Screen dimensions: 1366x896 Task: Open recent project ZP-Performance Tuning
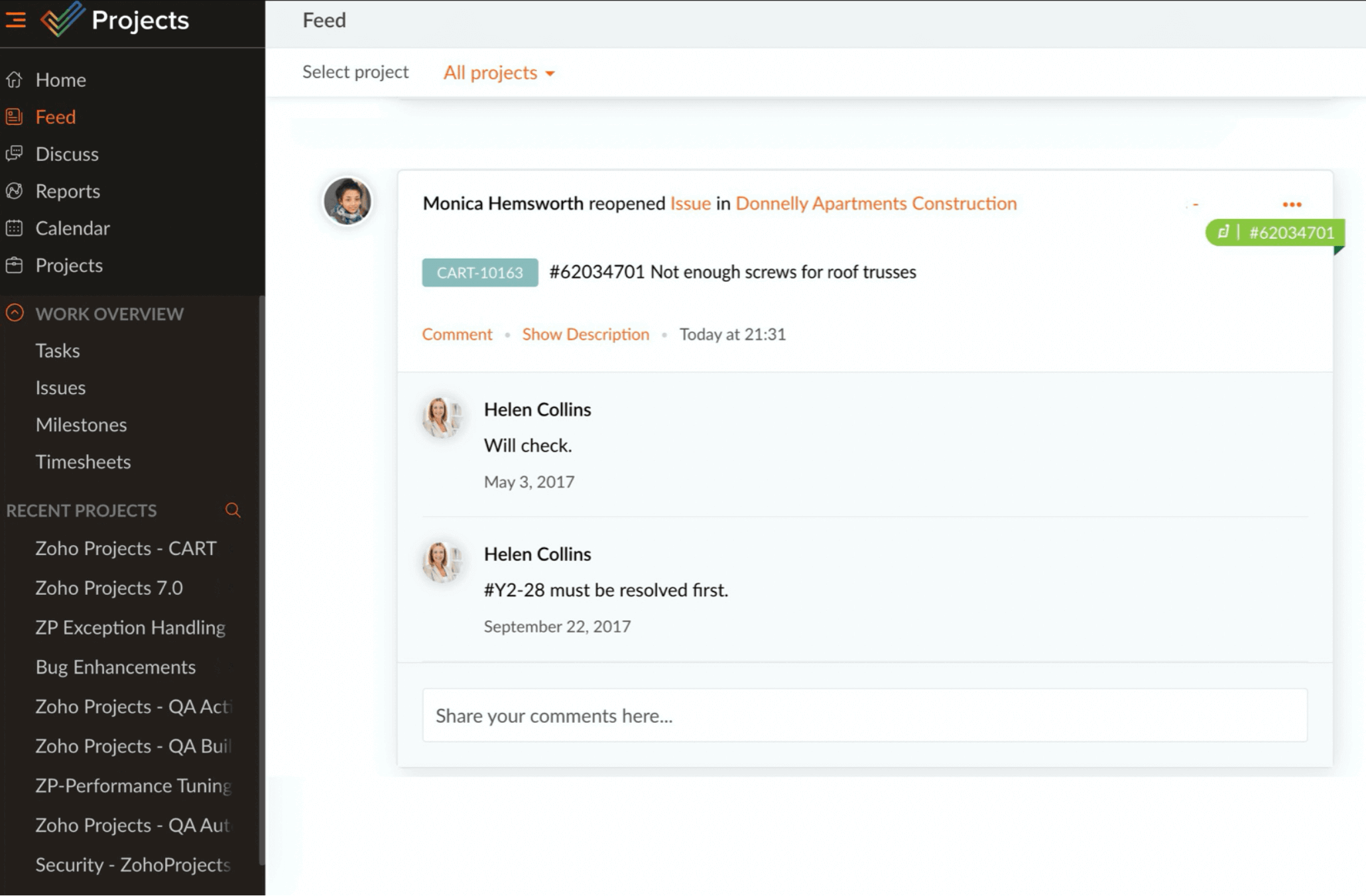click(133, 785)
